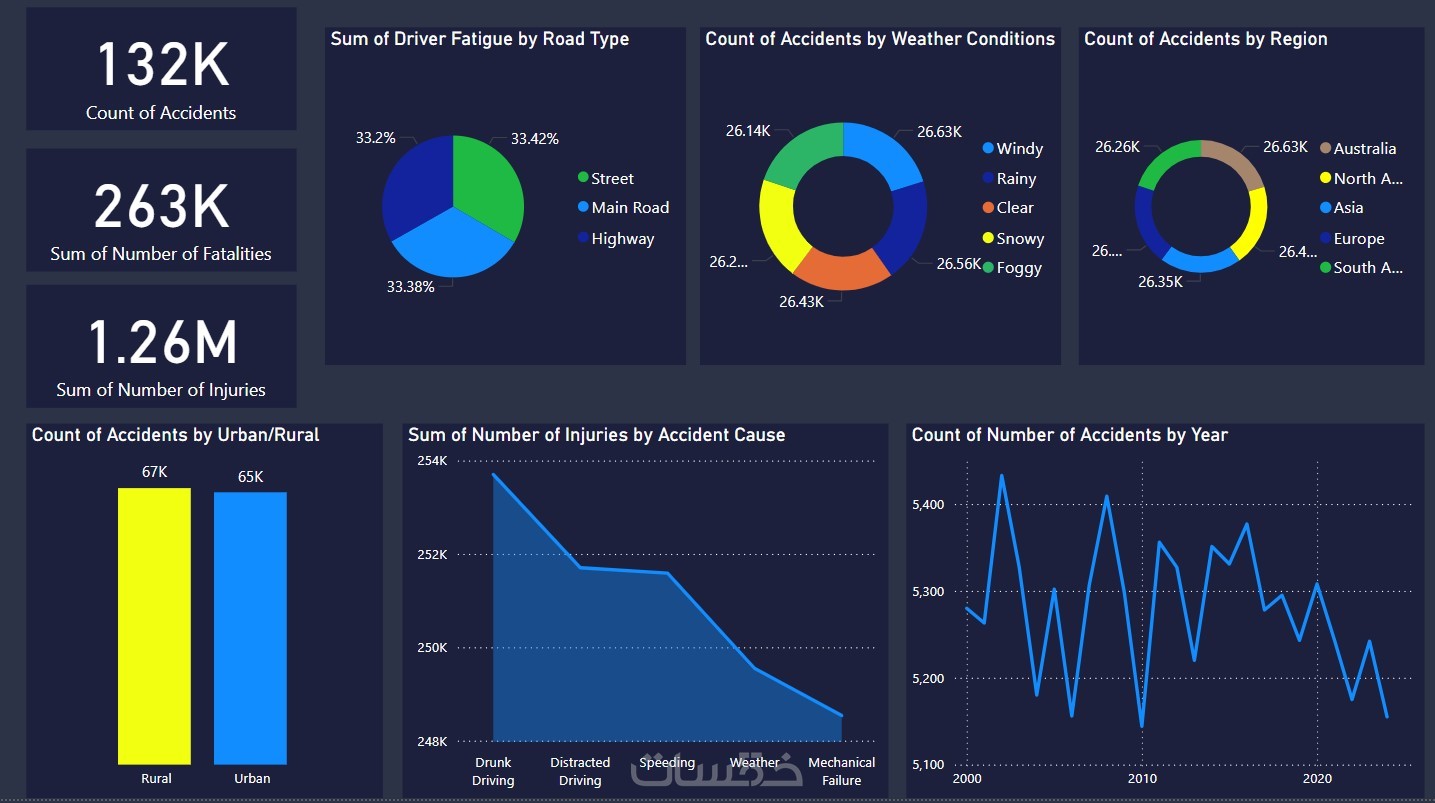Select the 132K Count of Accidents card
The width and height of the screenshot is (1435, 803).
click(x=161, y=69)
